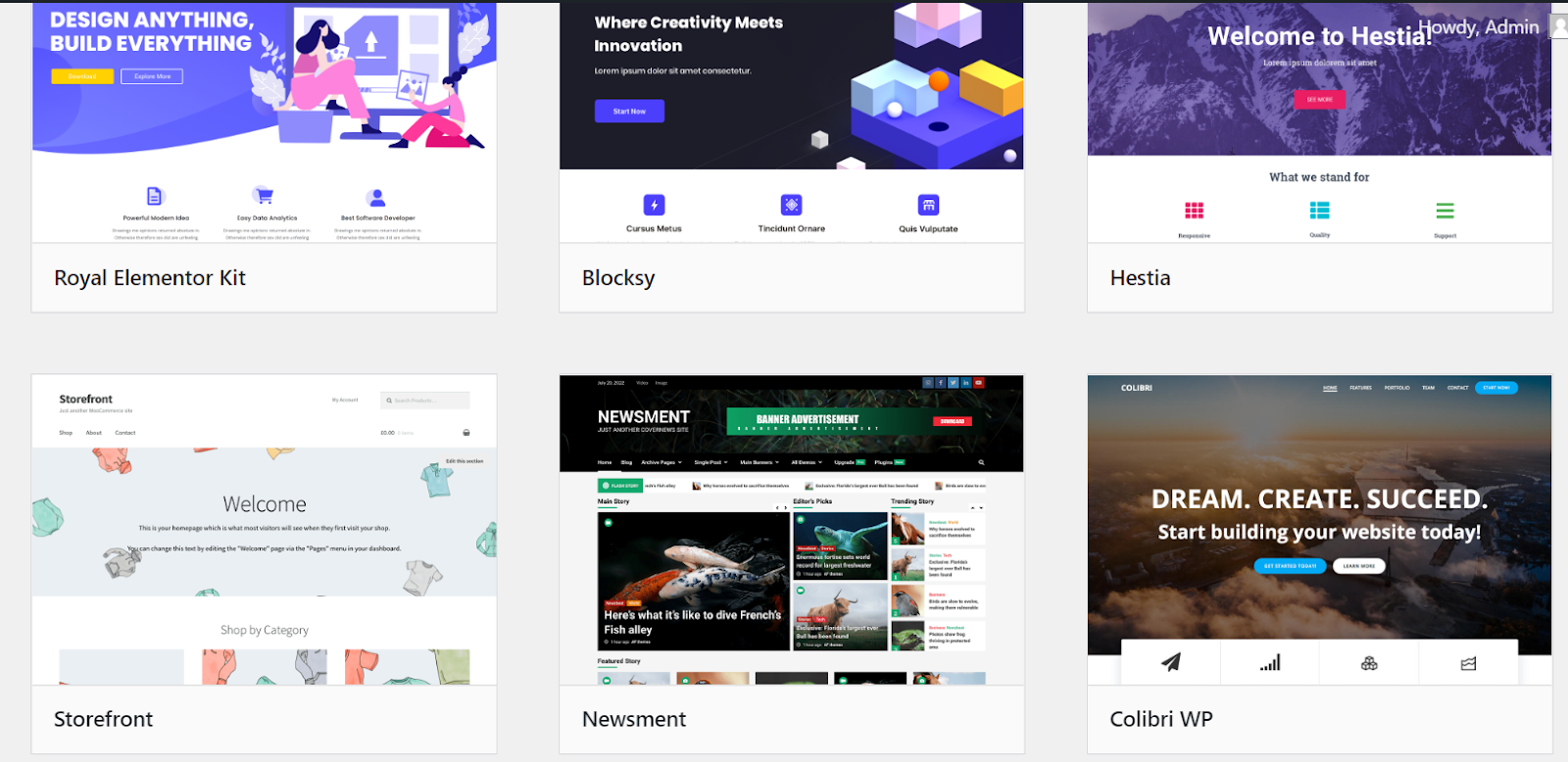The width and height of the screenshot is (1568, 762).
Task: Click the Storefront product search field
Action: pyautogui.click(x=425, y=401)
